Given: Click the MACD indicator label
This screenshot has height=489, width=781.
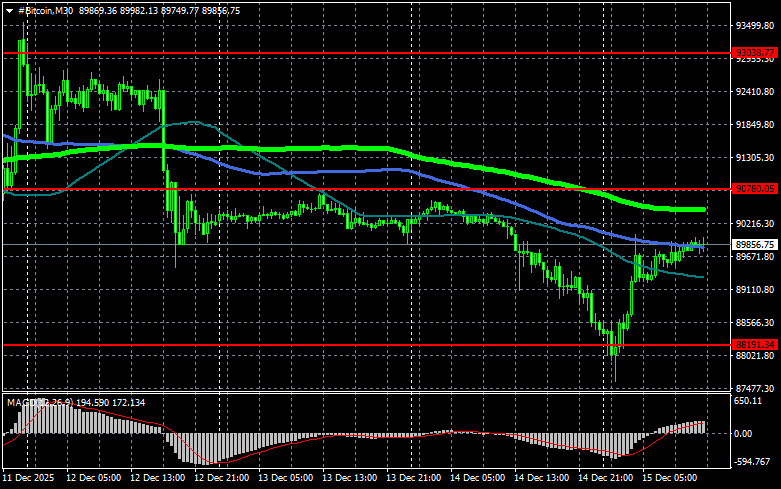Looking at the screenshot, I should [x=22, y=402].
